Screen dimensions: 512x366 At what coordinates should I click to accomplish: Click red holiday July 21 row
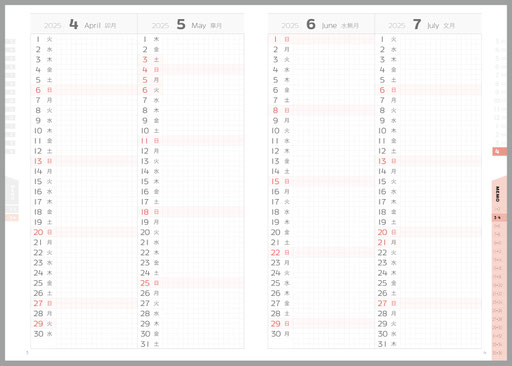428,242
